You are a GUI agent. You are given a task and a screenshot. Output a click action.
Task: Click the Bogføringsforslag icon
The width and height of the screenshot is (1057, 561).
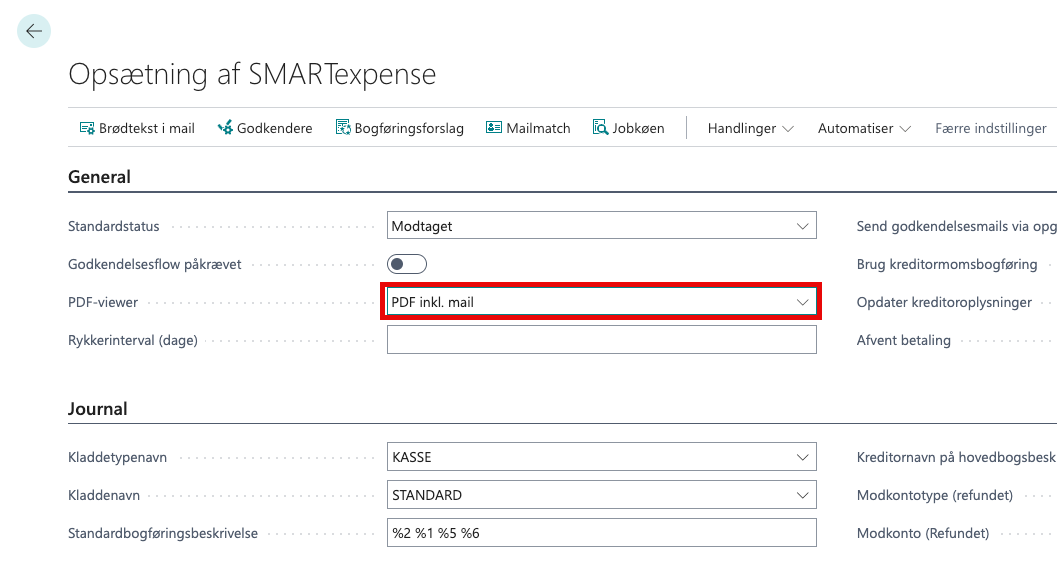point(343,128)
